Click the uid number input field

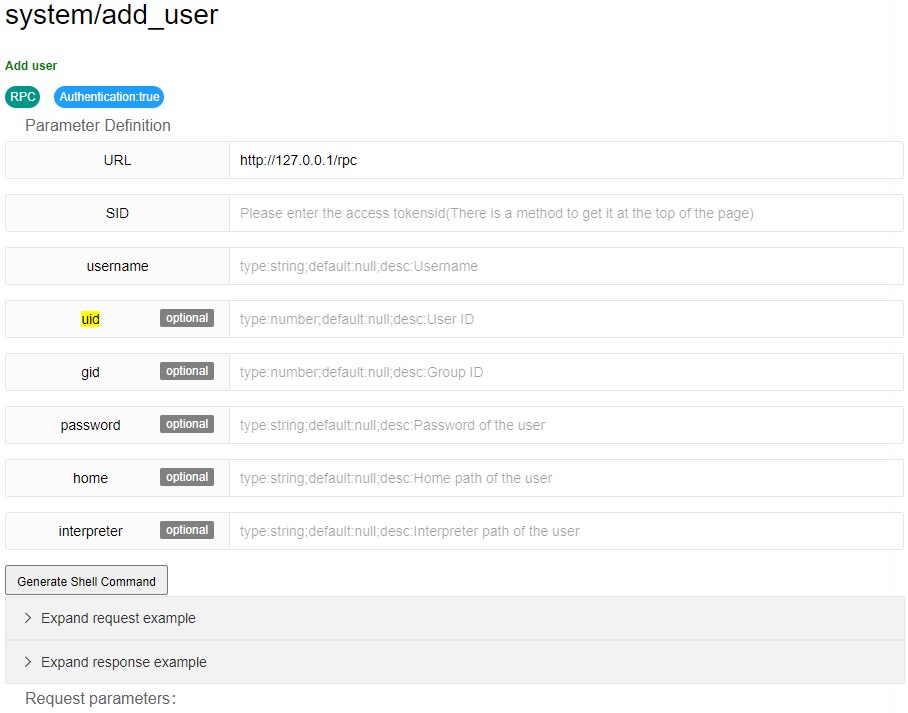[565, 319]
